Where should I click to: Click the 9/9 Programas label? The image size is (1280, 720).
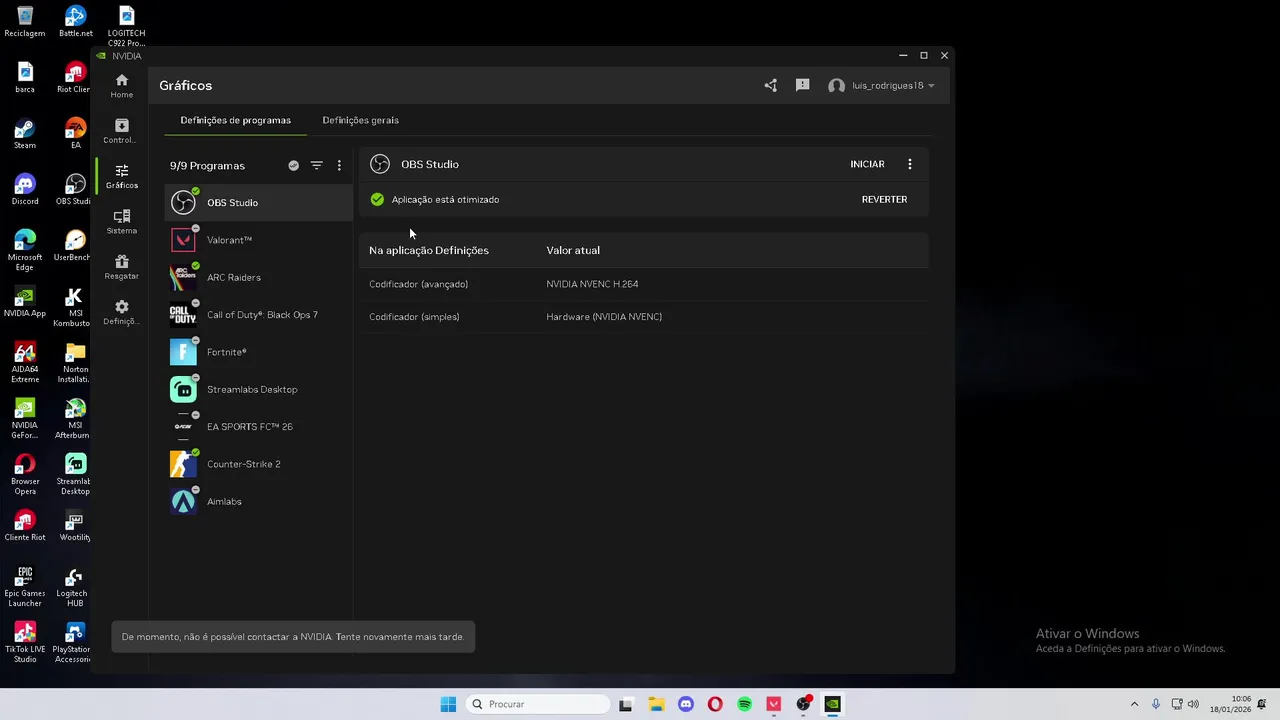(x=207, y=166)
